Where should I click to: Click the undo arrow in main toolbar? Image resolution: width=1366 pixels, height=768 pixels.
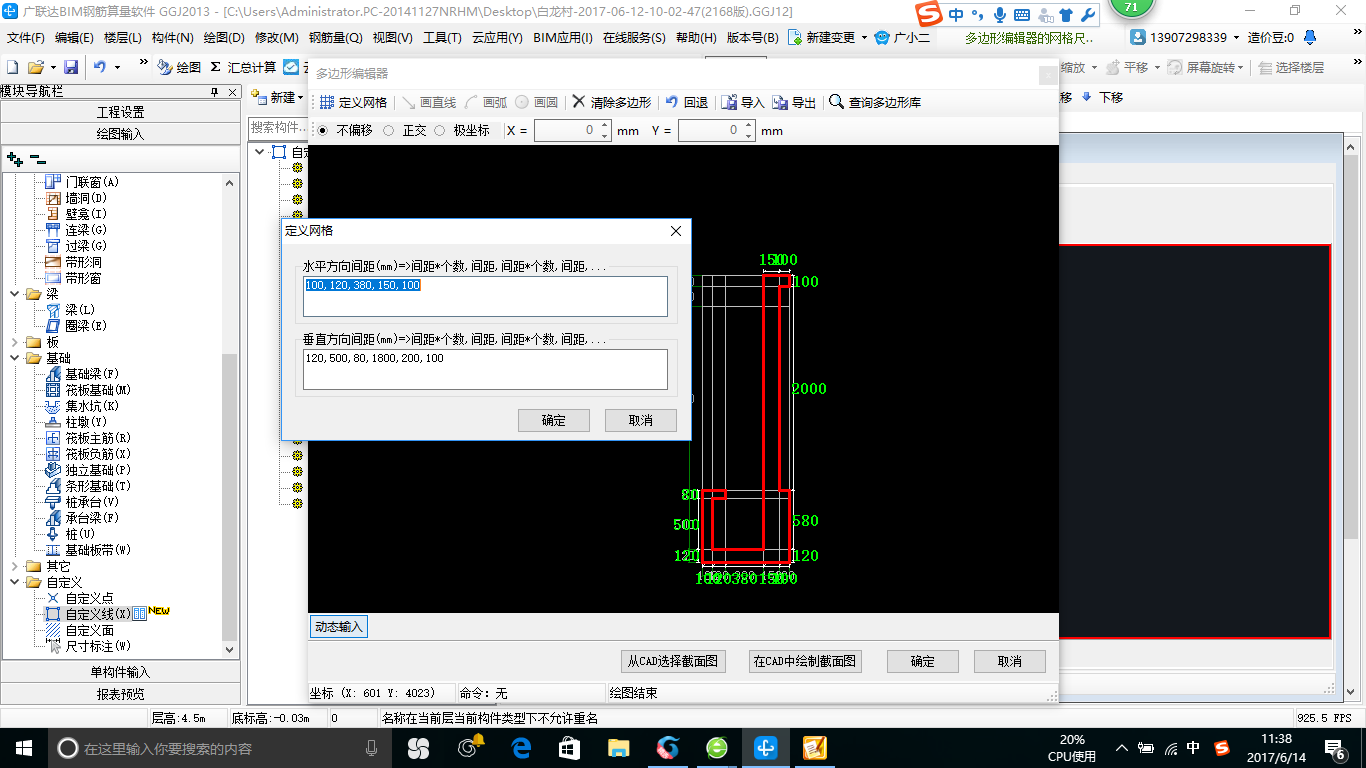(x=100, y=67)
